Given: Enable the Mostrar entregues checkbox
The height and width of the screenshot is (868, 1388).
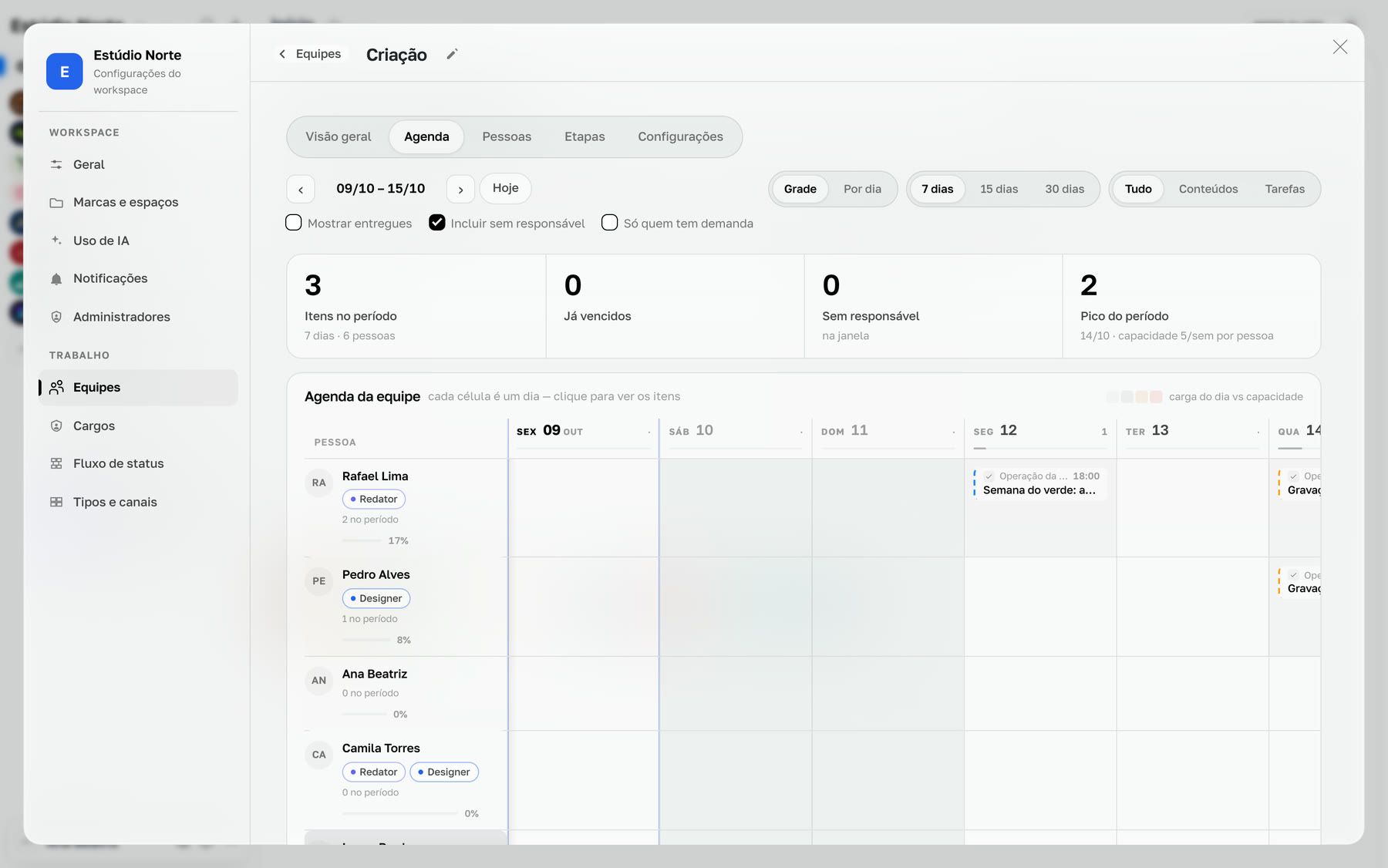Looking at the screenshot, I should point(294,223).
